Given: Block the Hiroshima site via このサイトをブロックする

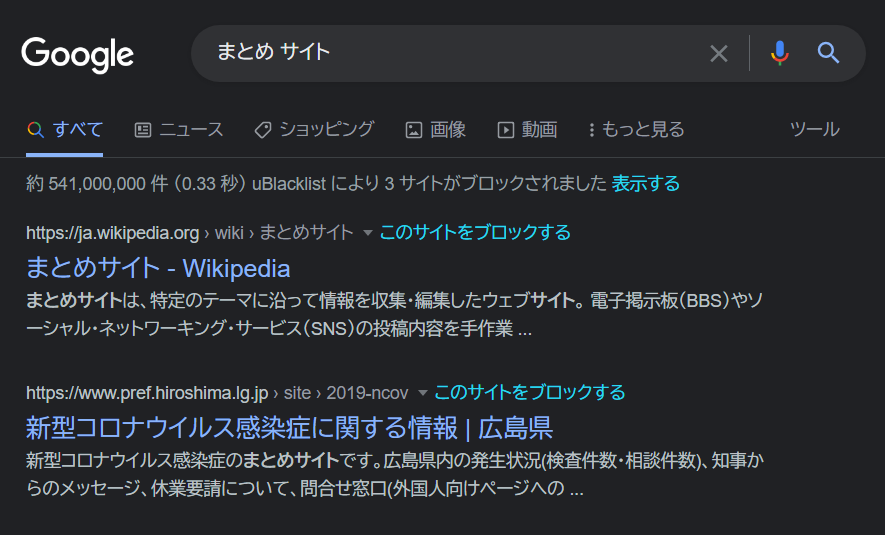Looking at the screenshot, I should click(x=529, y=393).
